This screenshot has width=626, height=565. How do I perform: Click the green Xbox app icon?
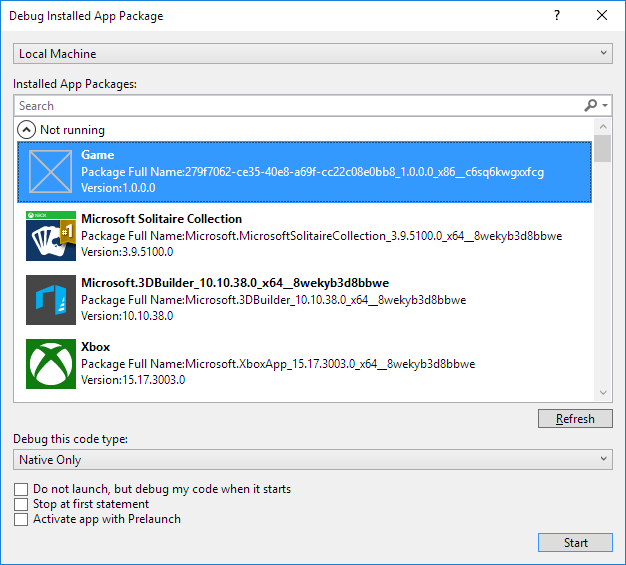pyautogui.click(x=51, y=364)
